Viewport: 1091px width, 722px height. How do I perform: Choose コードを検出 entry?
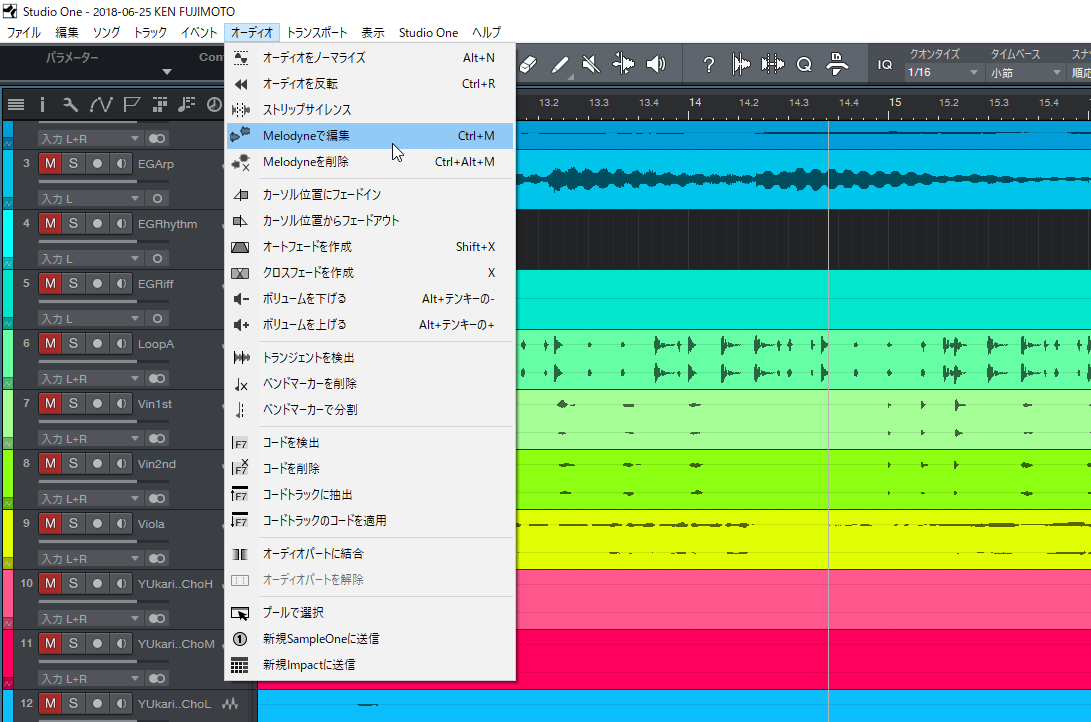pyautogui.click(x=369, y=442)
